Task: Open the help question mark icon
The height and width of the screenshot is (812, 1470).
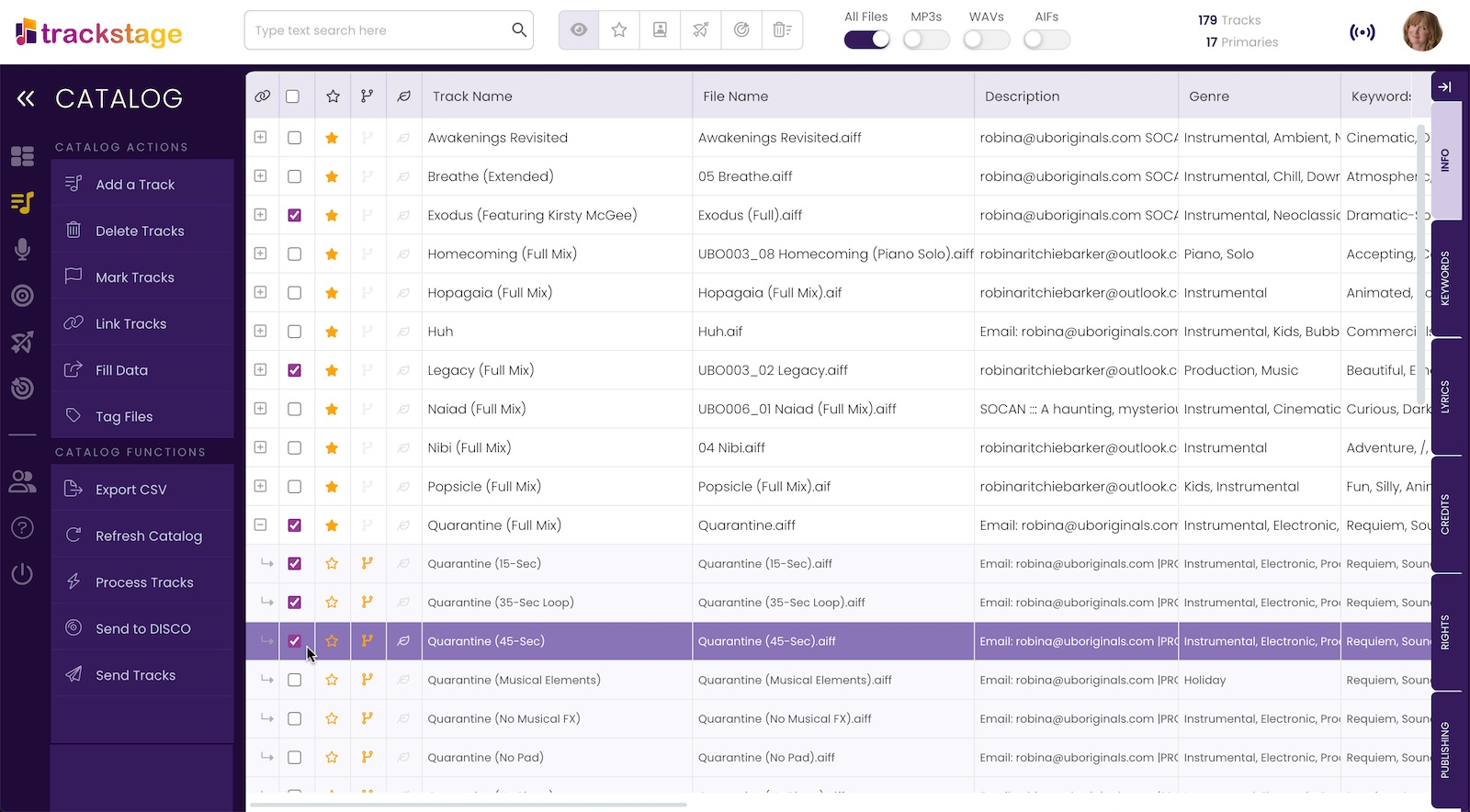Action: click(23, 528)
